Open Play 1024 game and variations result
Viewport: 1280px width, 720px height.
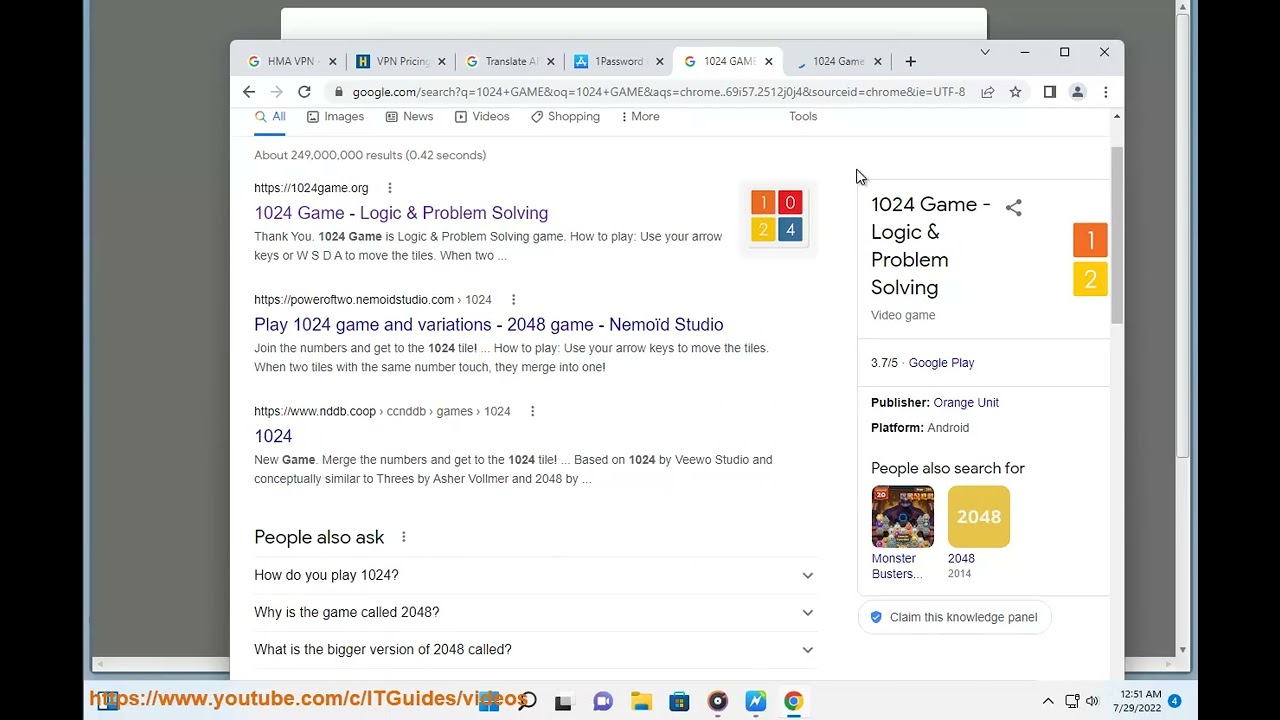point(488,325)
